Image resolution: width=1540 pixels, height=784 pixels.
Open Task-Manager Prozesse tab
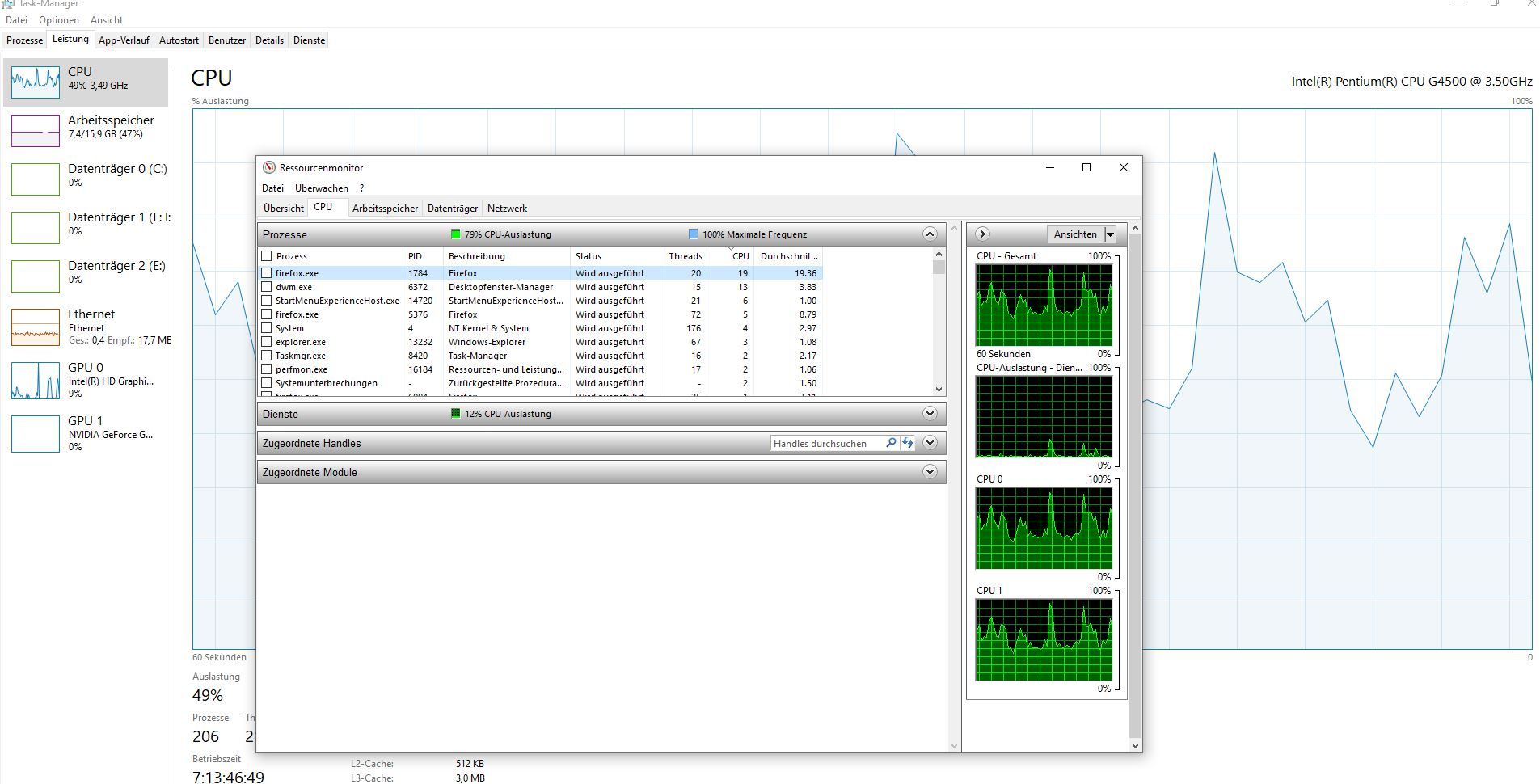[25, 40]
